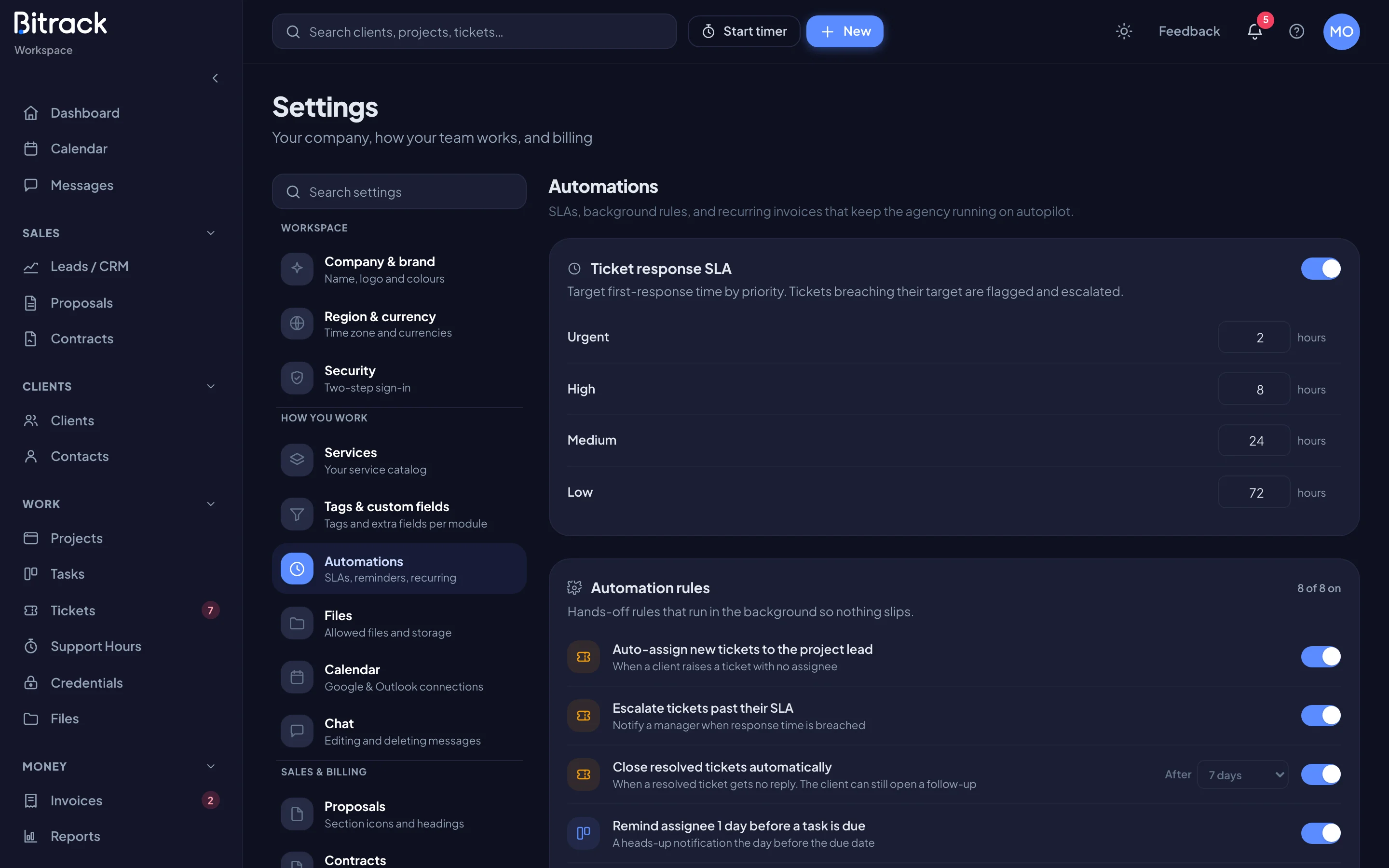The width and height of the screenshot is (1389, 868).
Task: Collapse the CLIENTS sidebar section
Action: (x=211, y=386)
